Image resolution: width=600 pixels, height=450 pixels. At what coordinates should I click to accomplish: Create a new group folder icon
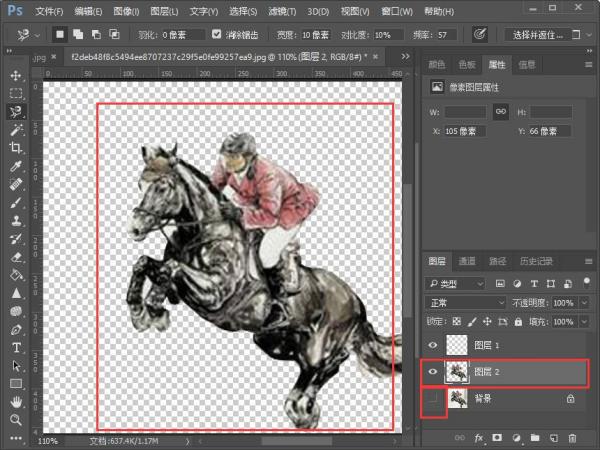[535, 438]
